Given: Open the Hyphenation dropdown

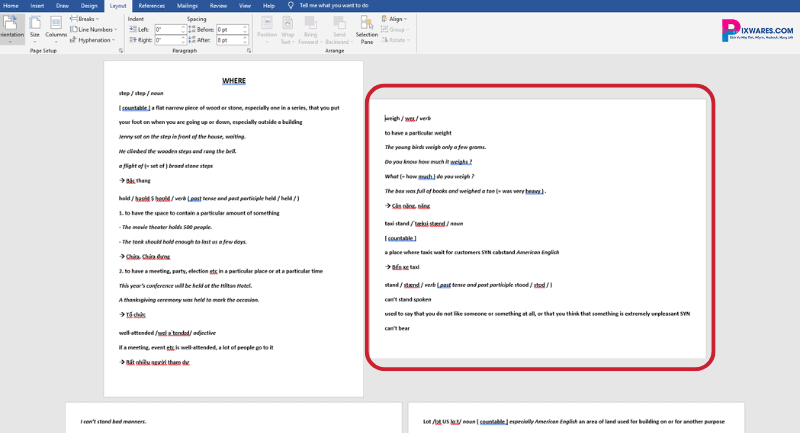Looking at the screenshot, I should [95, 40].
